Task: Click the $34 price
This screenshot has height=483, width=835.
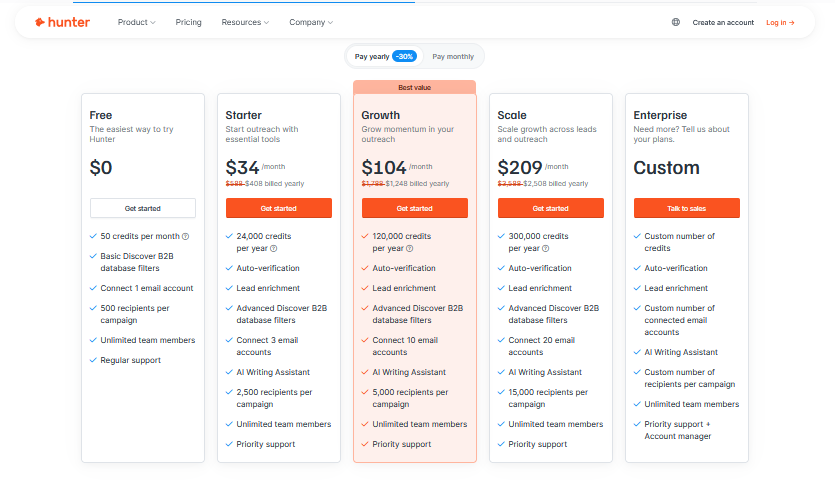Action: (x=242, y=168)
